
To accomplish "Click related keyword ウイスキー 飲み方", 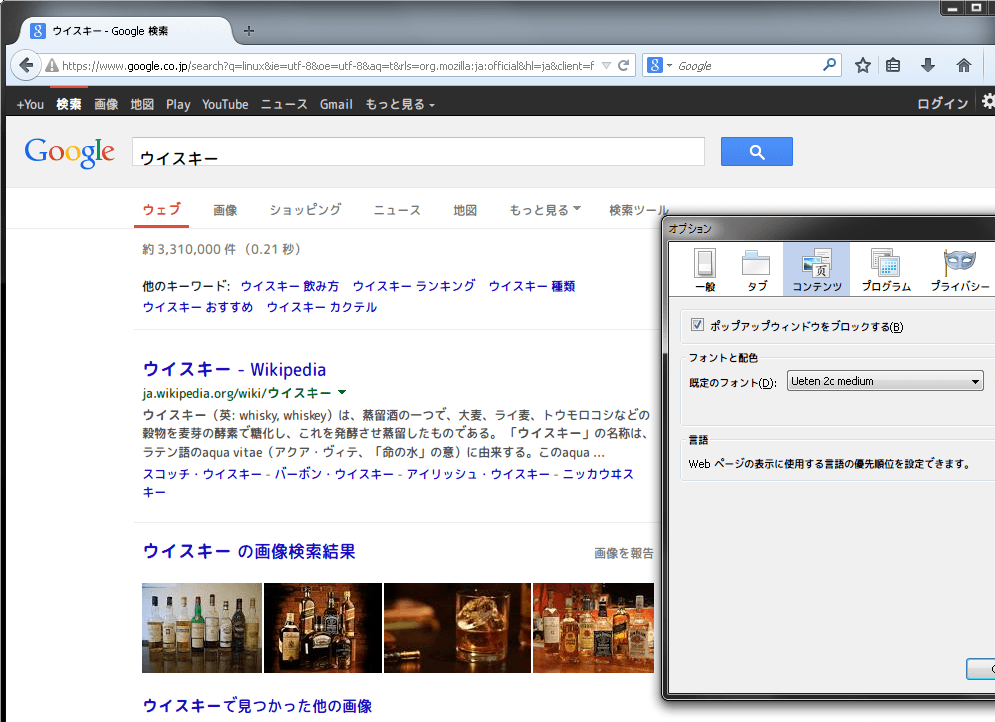I will point(290,286).
